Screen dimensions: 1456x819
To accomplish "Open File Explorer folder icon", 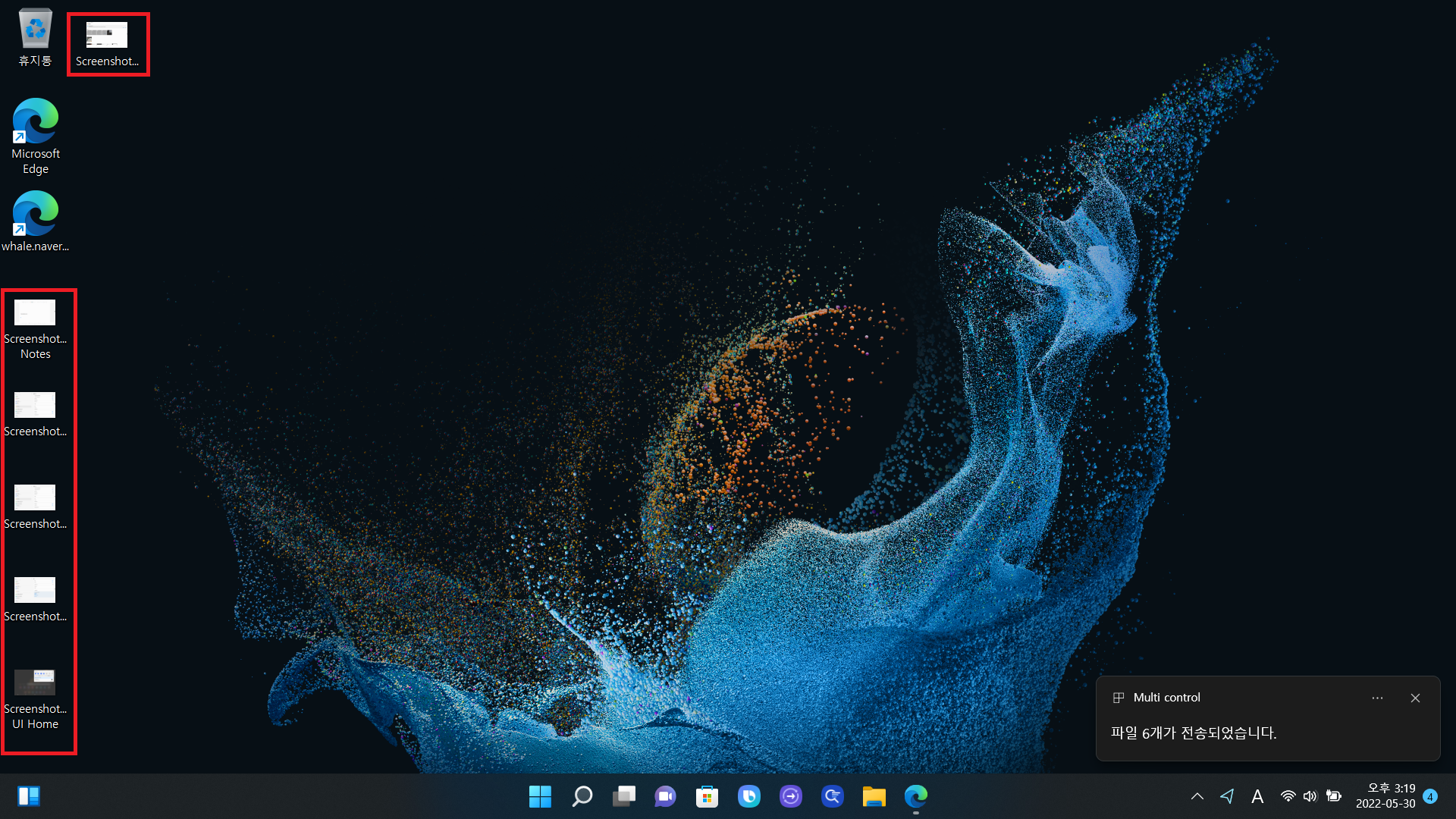I will click(874, 796).
